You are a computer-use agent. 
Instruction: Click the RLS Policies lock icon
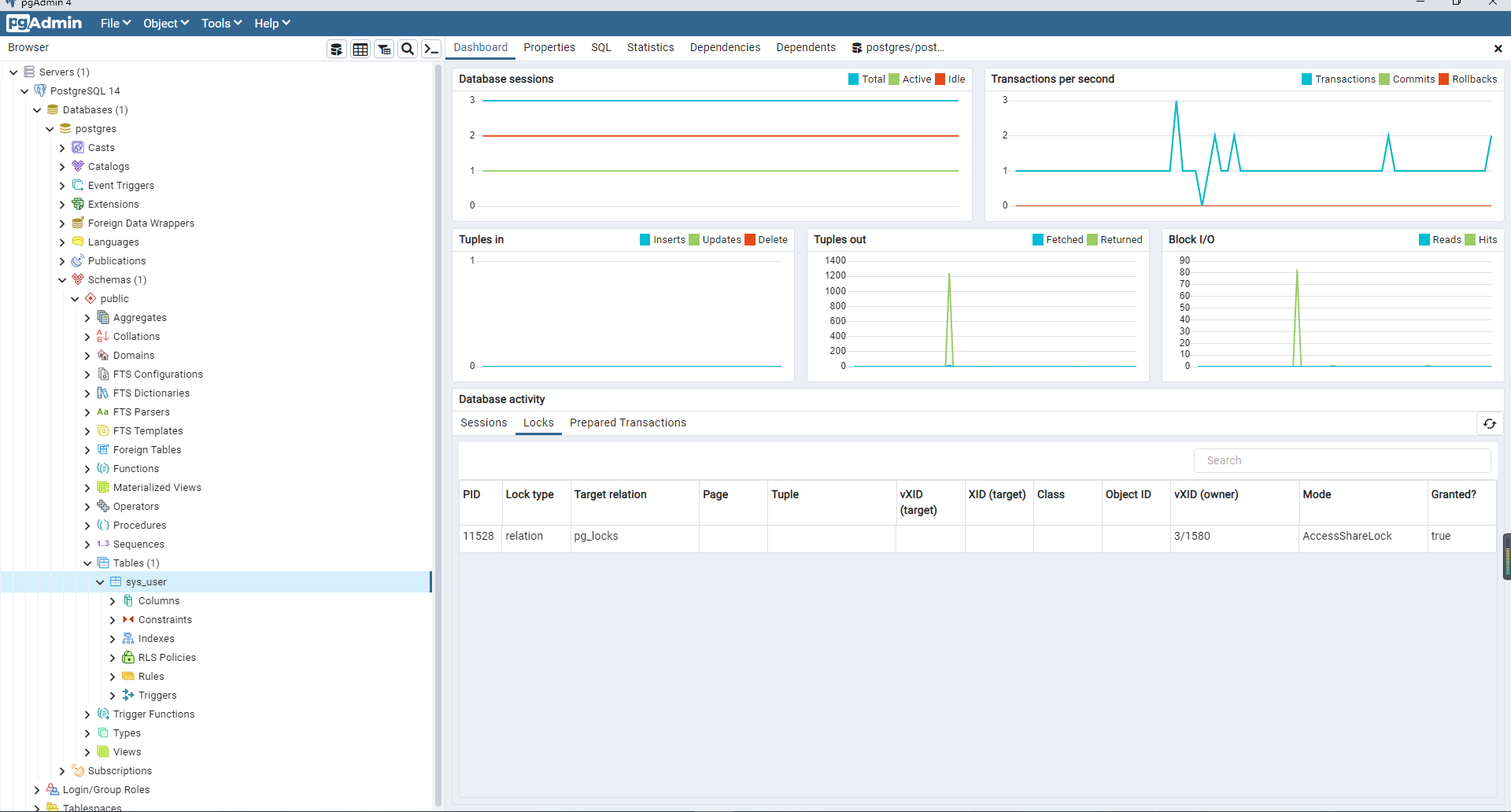point(128,658)
